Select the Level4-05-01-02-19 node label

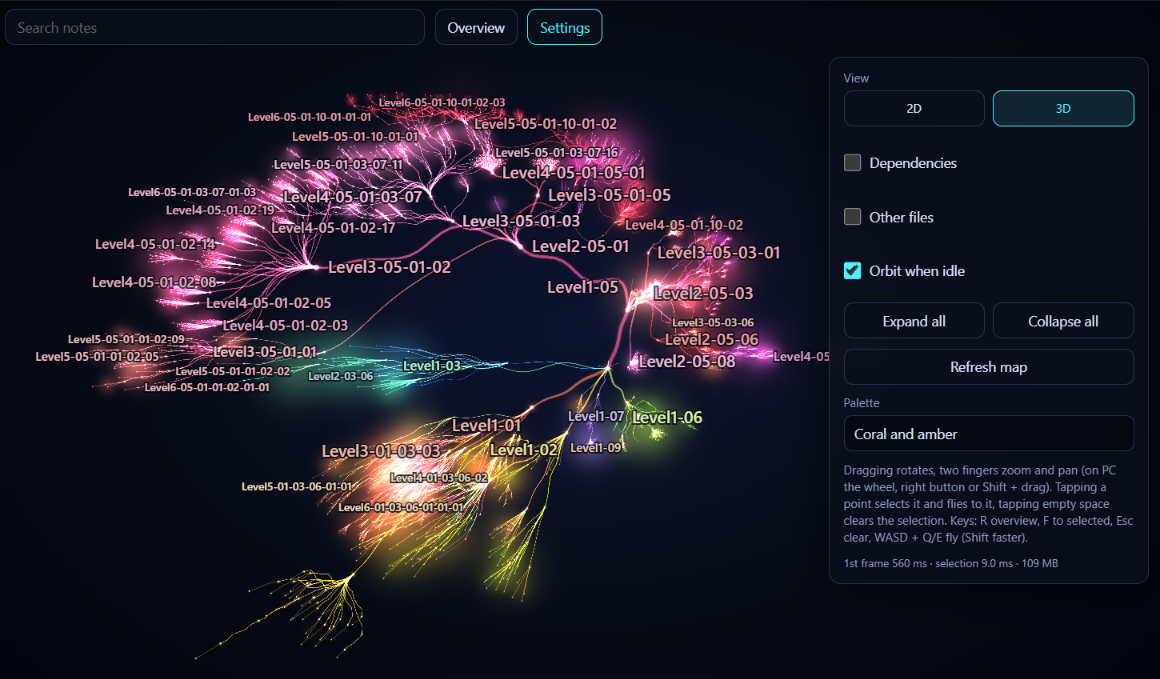tap(220, 210)
